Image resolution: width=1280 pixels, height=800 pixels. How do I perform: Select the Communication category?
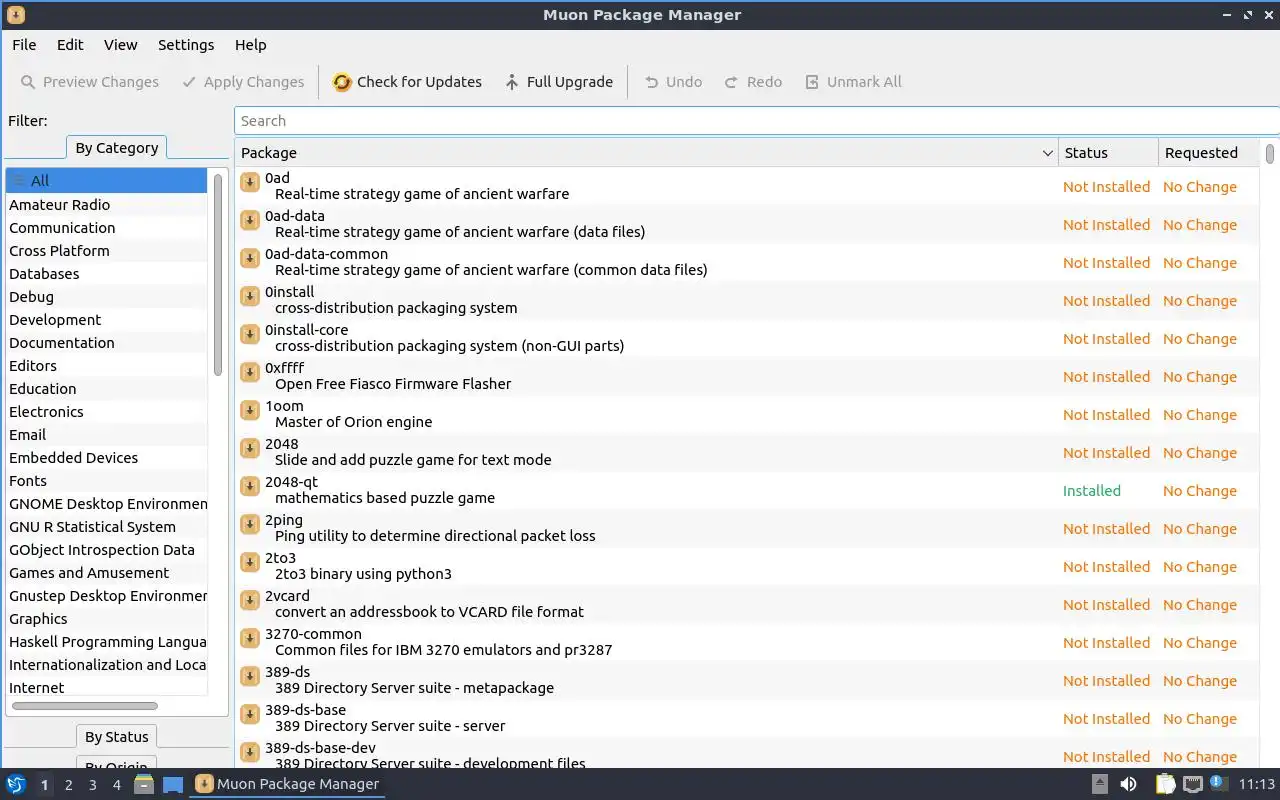(106, 228)
